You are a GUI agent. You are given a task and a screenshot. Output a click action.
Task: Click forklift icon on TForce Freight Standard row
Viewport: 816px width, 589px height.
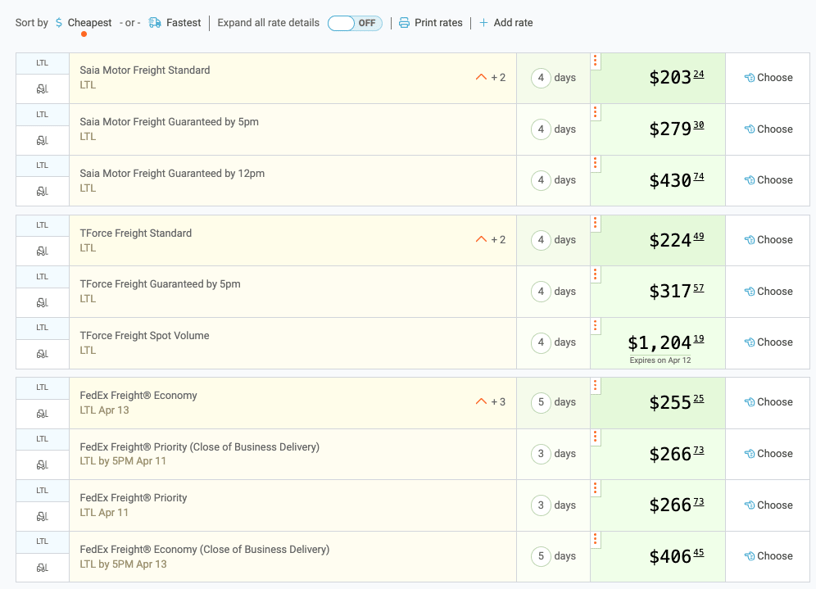42,251
